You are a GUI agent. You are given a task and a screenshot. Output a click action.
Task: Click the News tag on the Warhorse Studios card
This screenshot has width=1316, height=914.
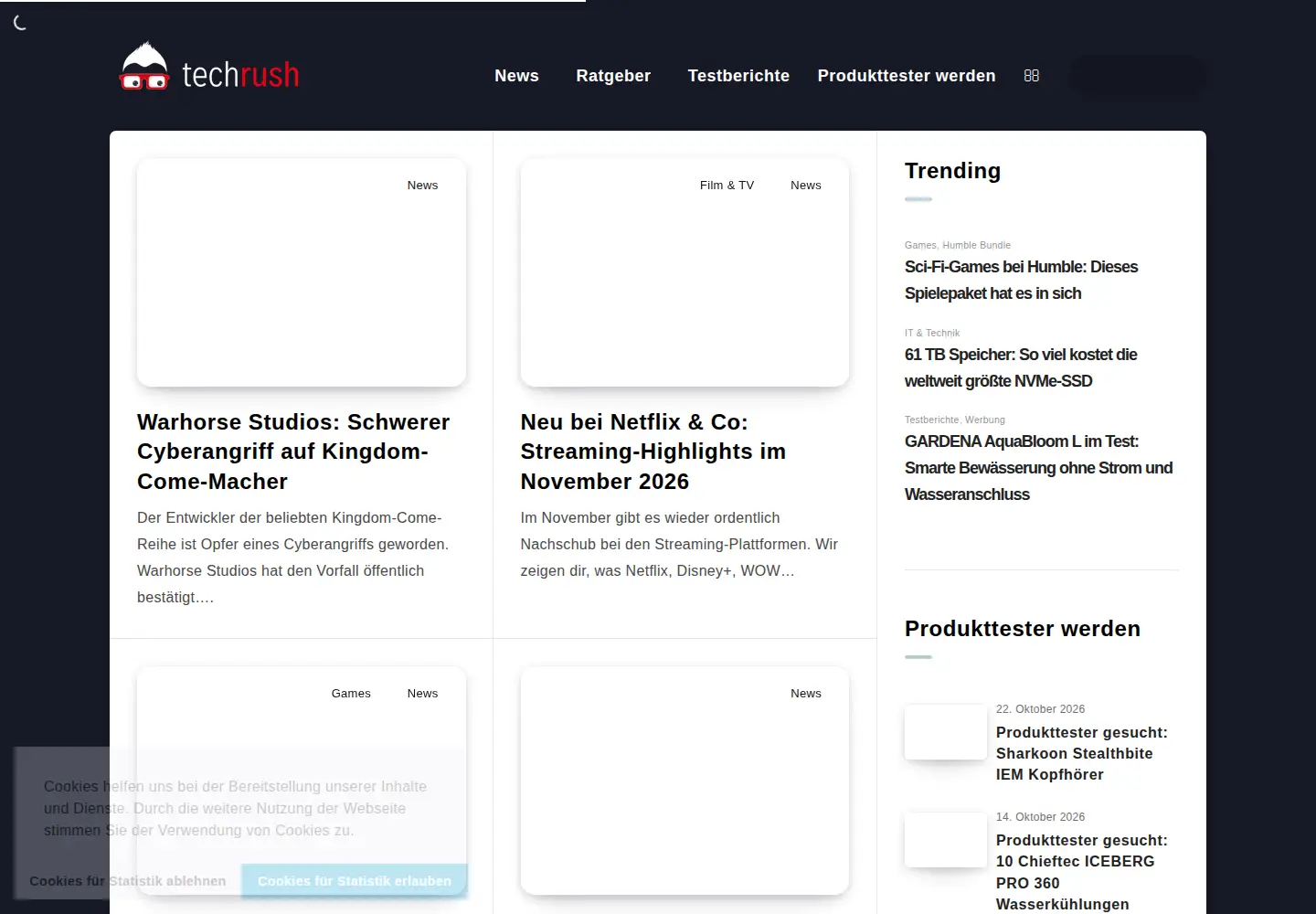(422, 186)
